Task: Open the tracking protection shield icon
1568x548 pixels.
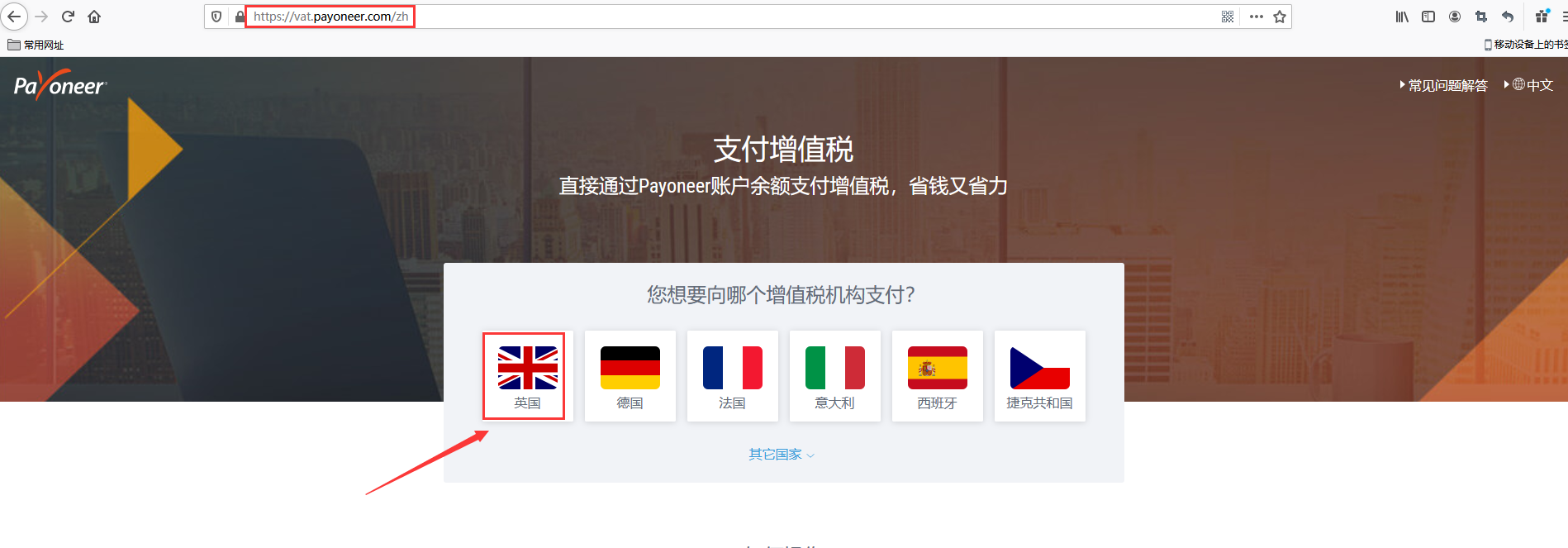Action: click(x=216, y=17)
